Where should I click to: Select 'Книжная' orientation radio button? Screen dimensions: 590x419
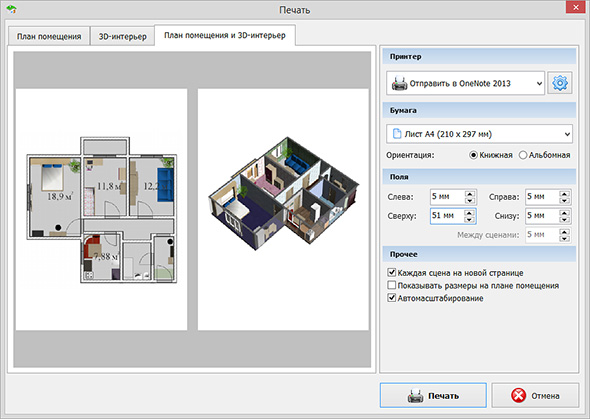click(473, 155)
